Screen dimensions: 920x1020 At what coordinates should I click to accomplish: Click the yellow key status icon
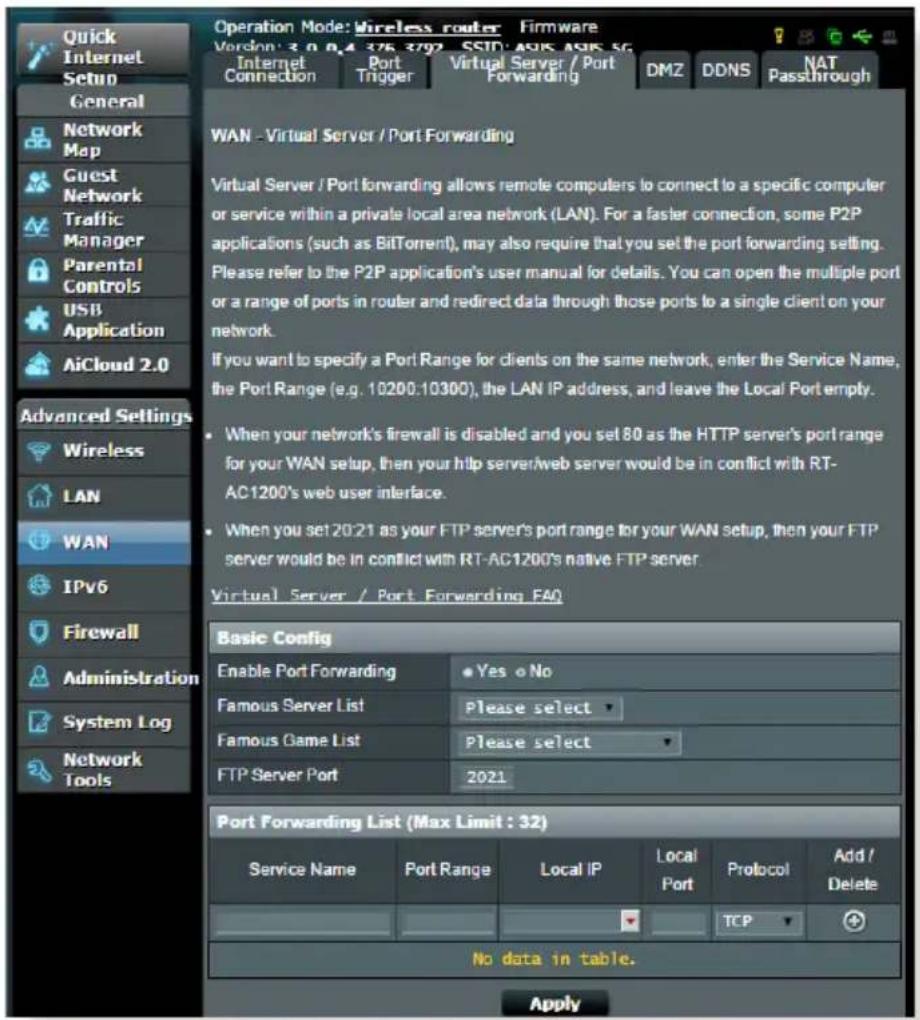click(779, 36)
